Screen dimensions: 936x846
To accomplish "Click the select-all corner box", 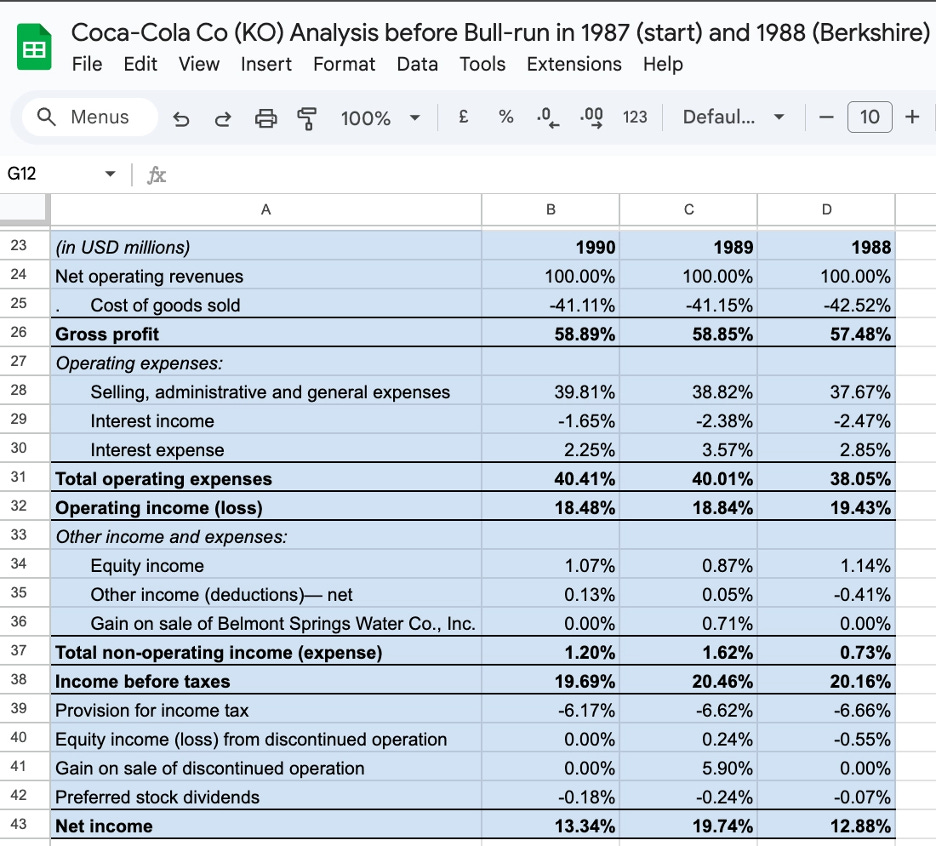I will click(24, 209).
